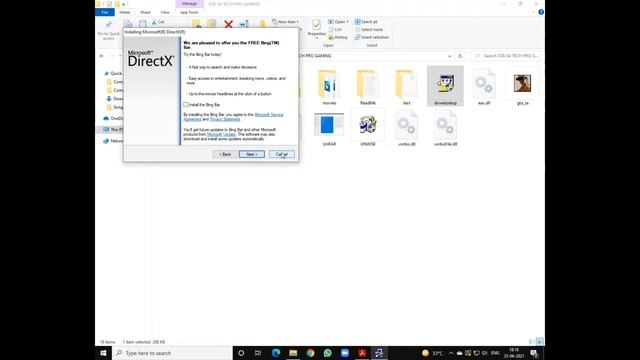This screenshot has width=640, height=360.
Task: Select the movies folder
Action: coord(329,87)
